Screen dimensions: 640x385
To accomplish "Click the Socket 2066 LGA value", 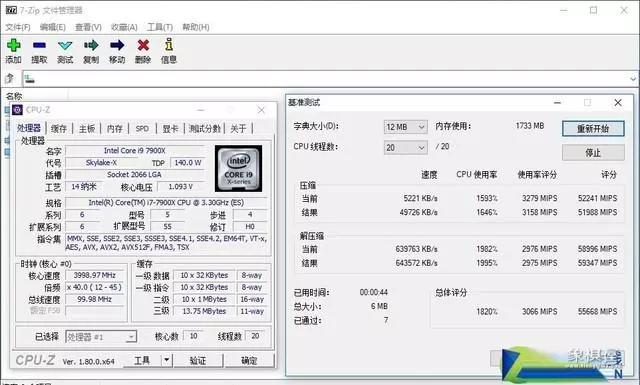I will 135,174.
